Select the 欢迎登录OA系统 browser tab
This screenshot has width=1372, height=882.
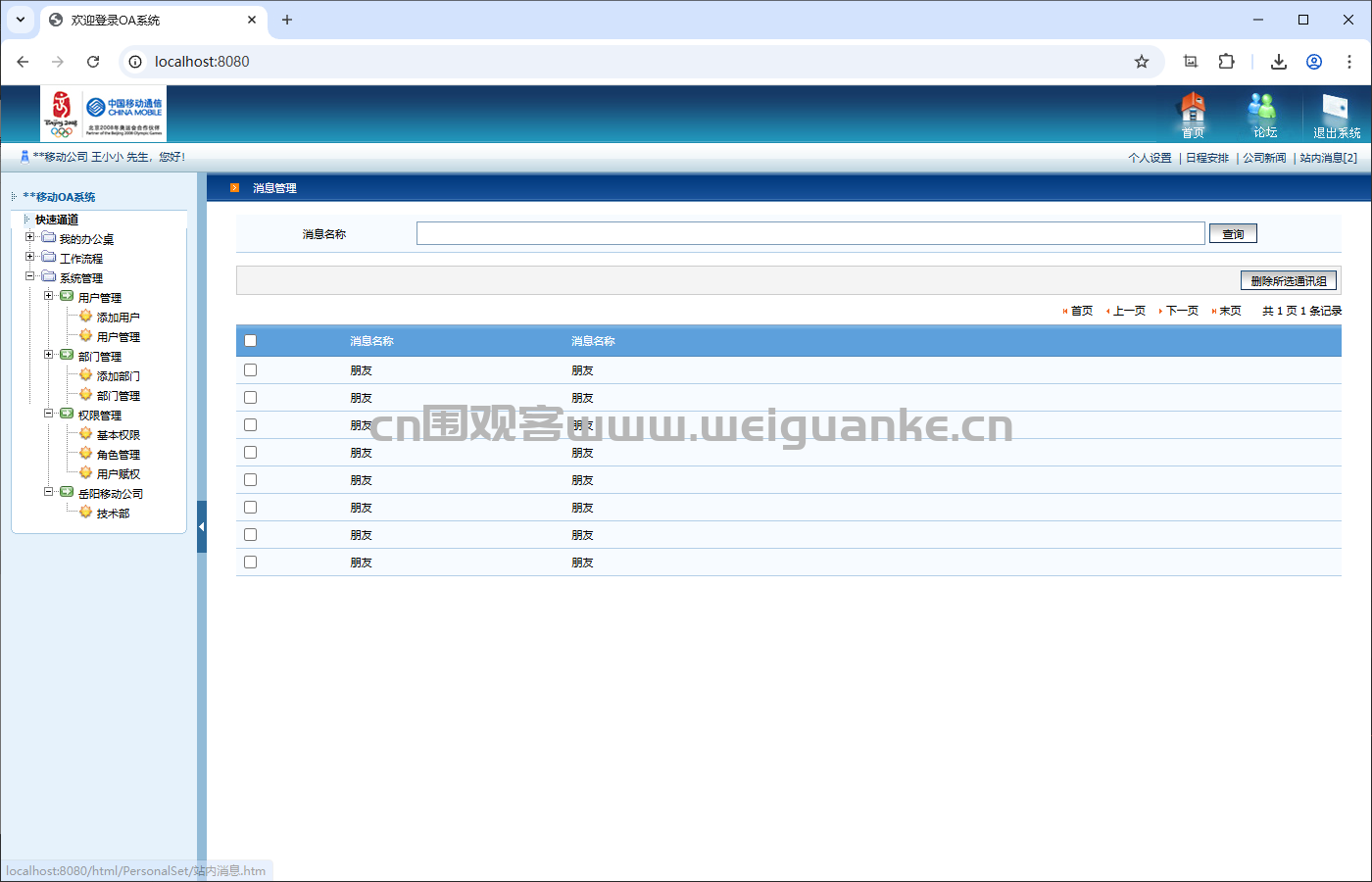154,20
